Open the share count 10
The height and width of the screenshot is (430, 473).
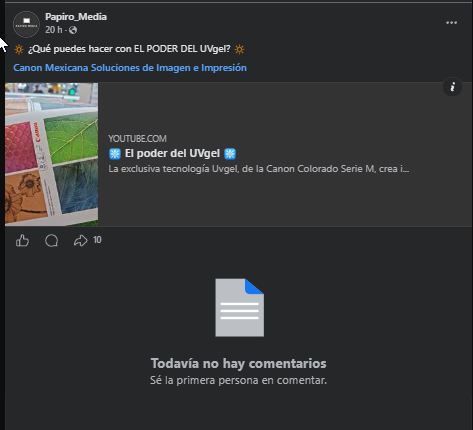coord(97,240)
